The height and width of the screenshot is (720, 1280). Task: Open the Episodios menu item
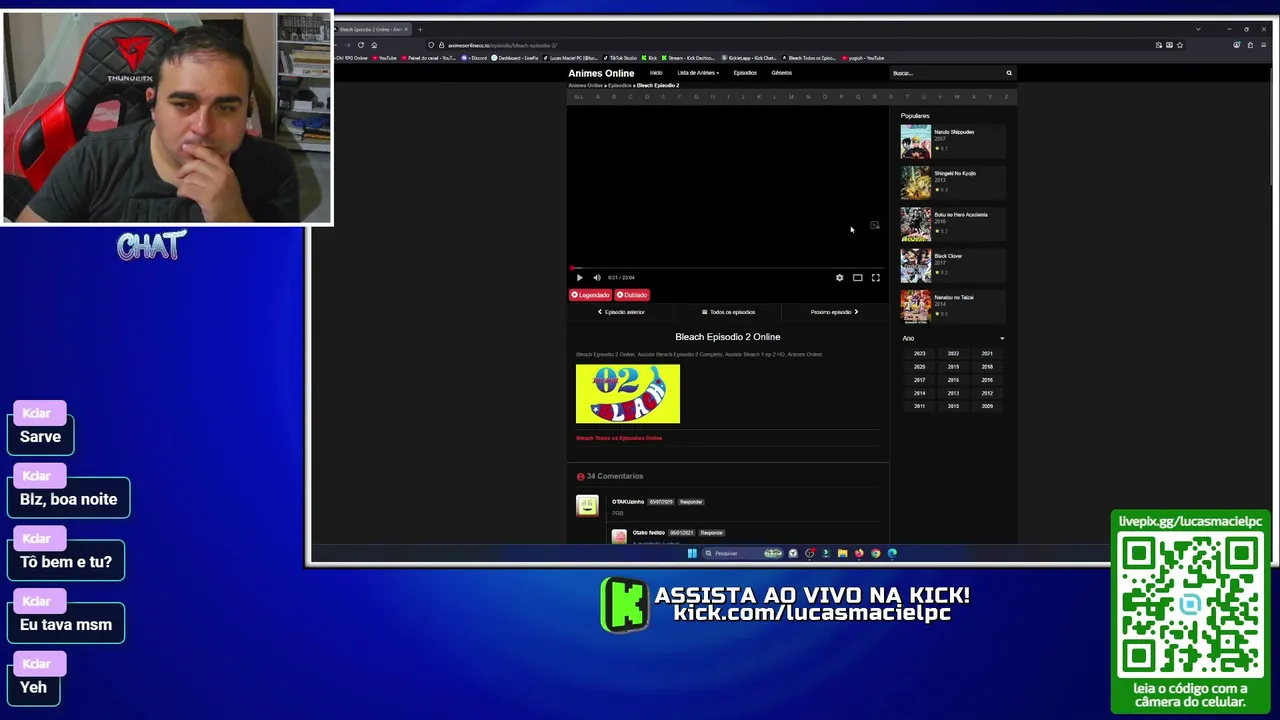click(x=745, y=73)
